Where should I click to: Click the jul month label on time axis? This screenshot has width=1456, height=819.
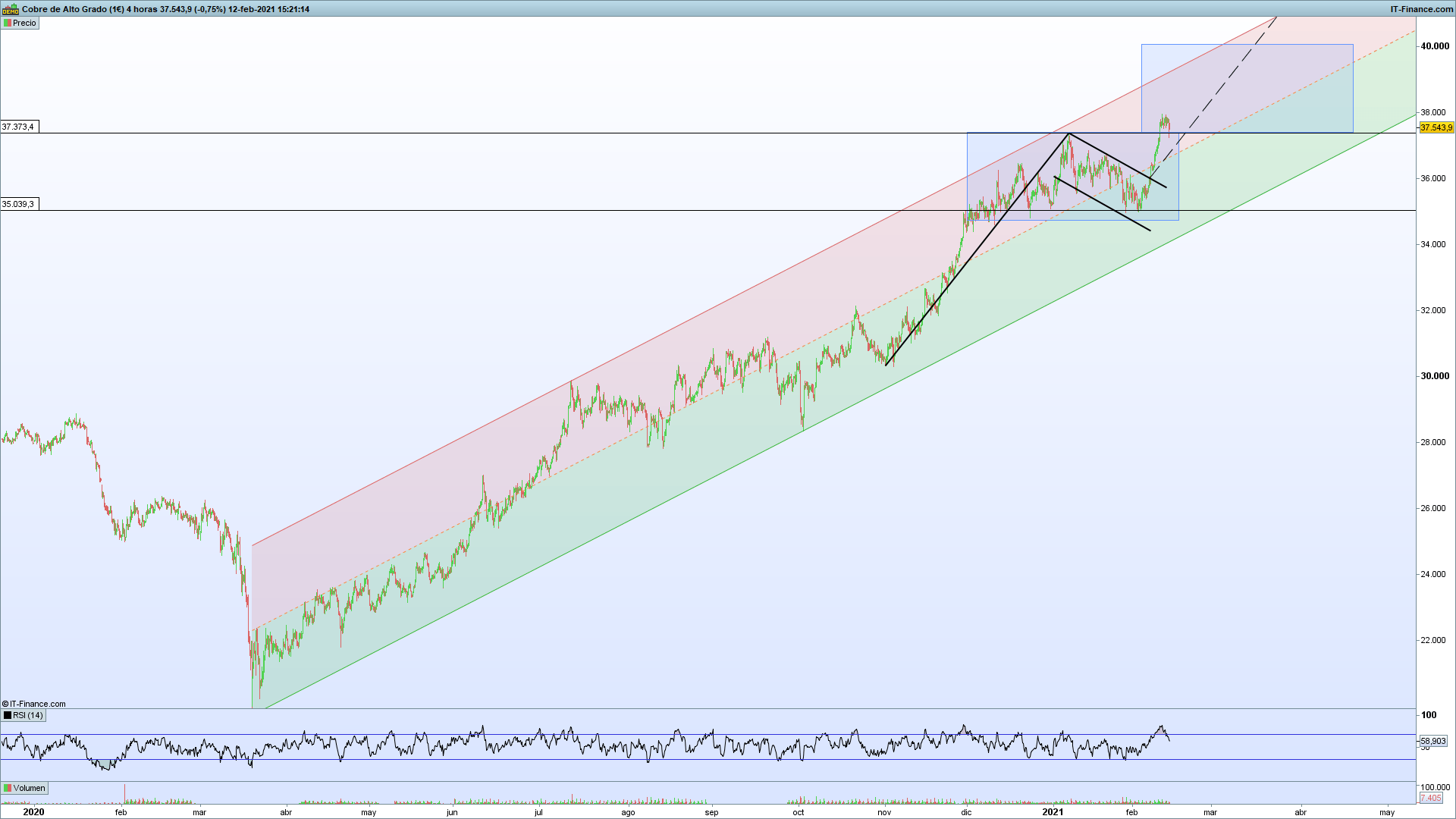538,812
